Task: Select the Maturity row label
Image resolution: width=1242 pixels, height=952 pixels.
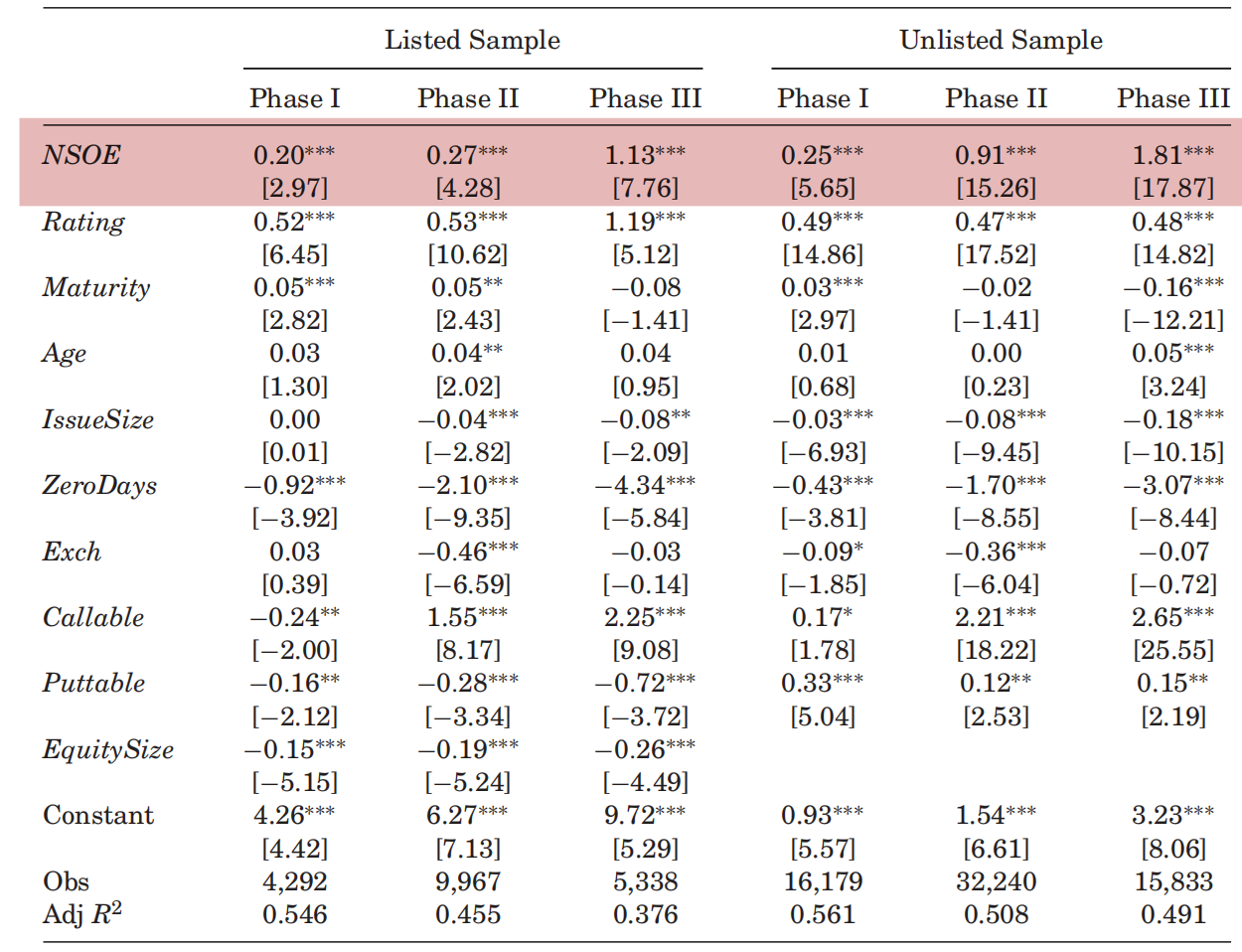Action: (96, 288)
